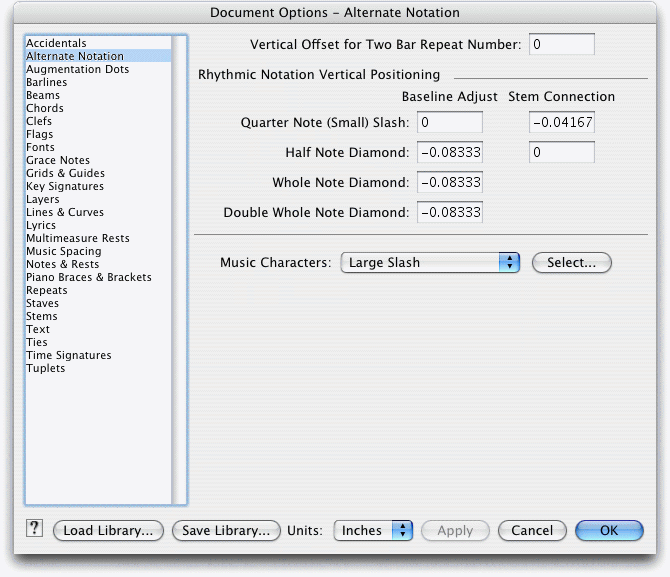
Task: Click Whole Note Diamond Baseline Adjust field
Action: coord(450,182)
